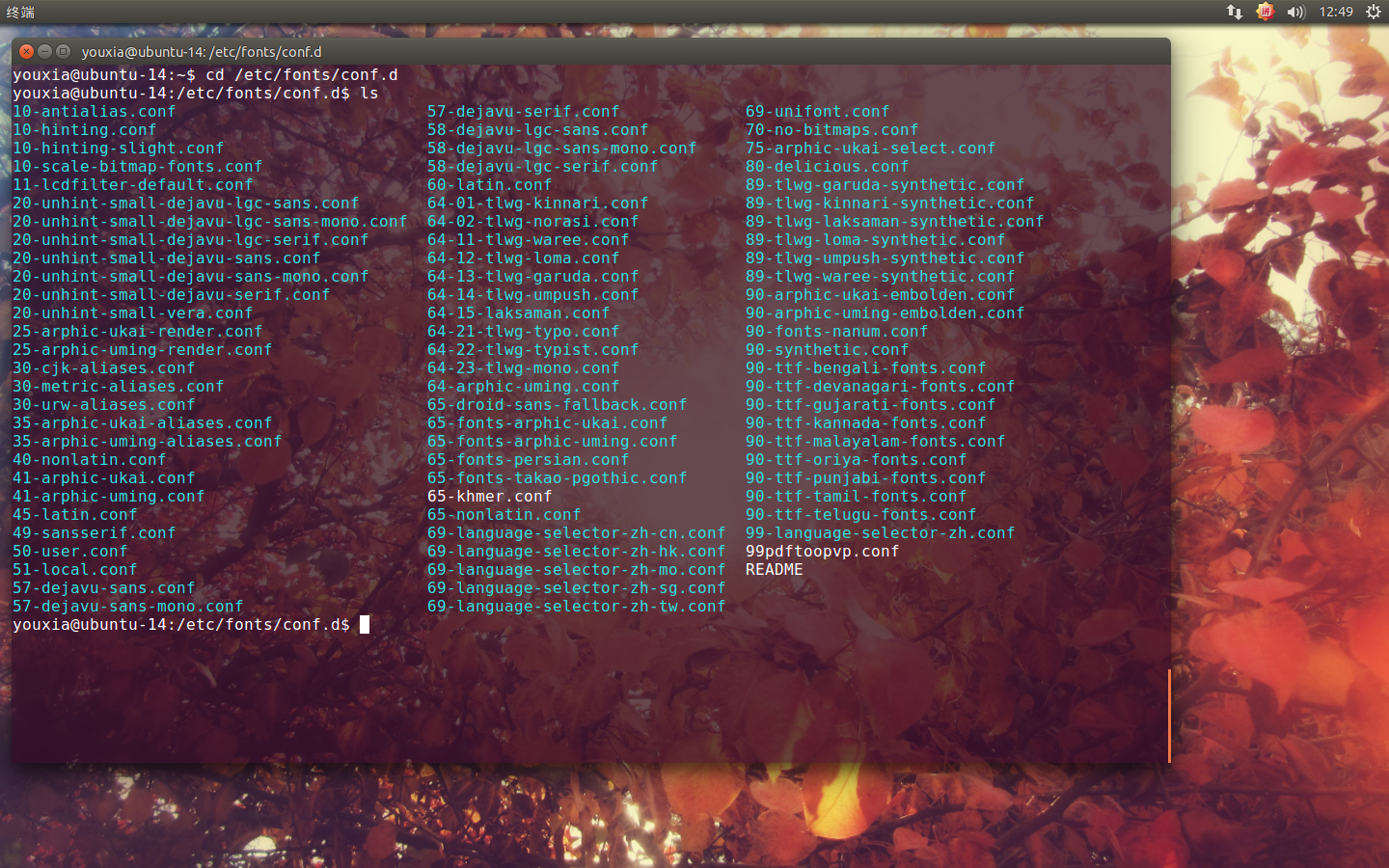1389x868 pixels.
Task: Click the 64-15-laksaman.conf entry
Action: point(519,313)
